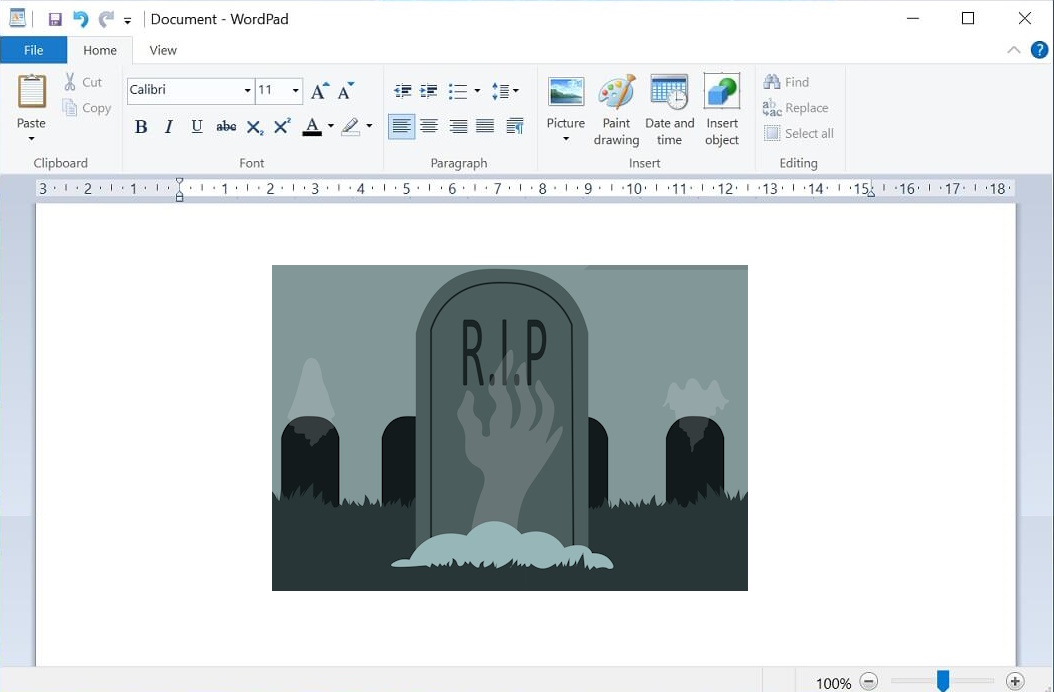Toggle Bold formatting
Viewport: 1054px width, 692px height.
(x=141, y=127)
